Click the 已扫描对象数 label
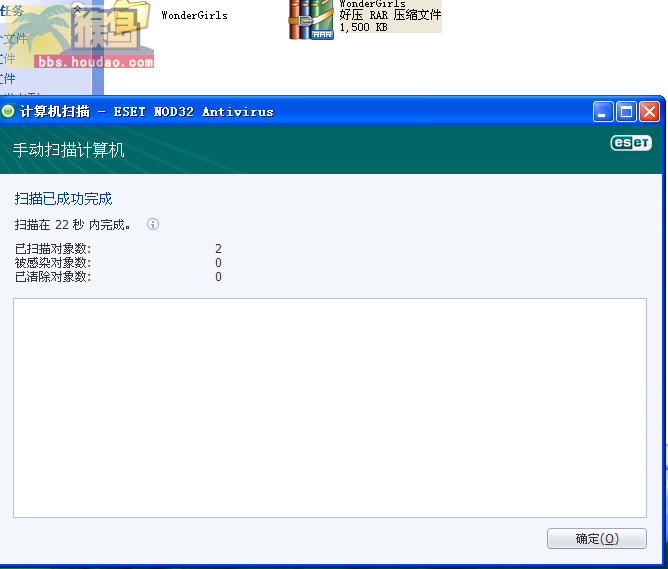 click(53, 248)
